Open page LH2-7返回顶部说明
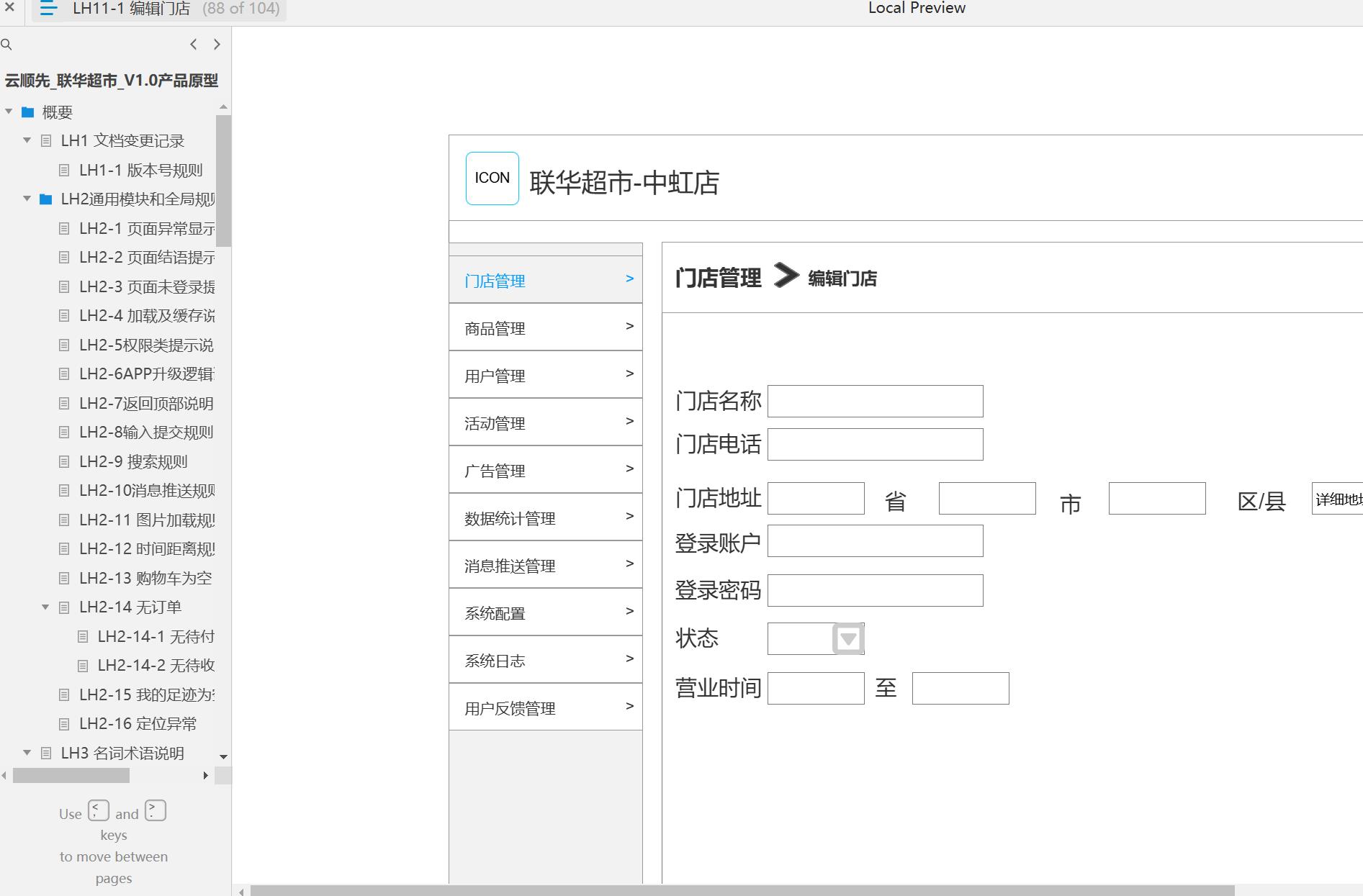1363x896 pixels. pos(146,404)
